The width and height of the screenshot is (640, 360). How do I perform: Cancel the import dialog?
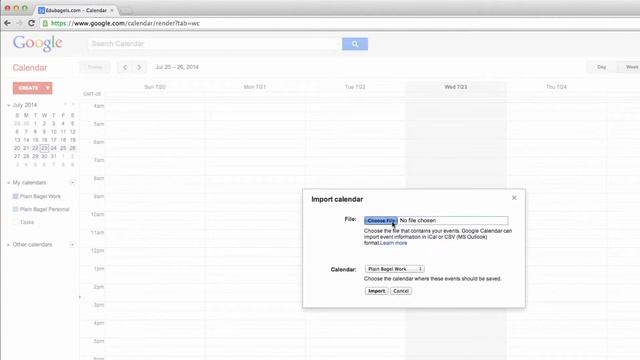pyautogui.click(x=401, y=291)
